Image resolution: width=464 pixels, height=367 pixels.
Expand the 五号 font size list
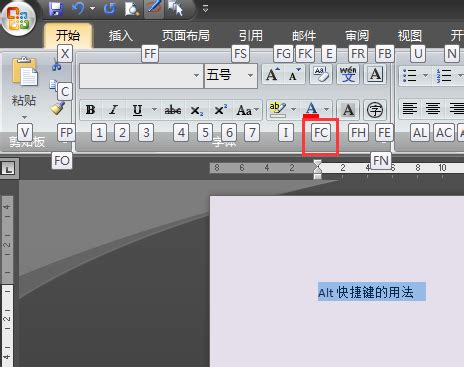tap(251, 76)
